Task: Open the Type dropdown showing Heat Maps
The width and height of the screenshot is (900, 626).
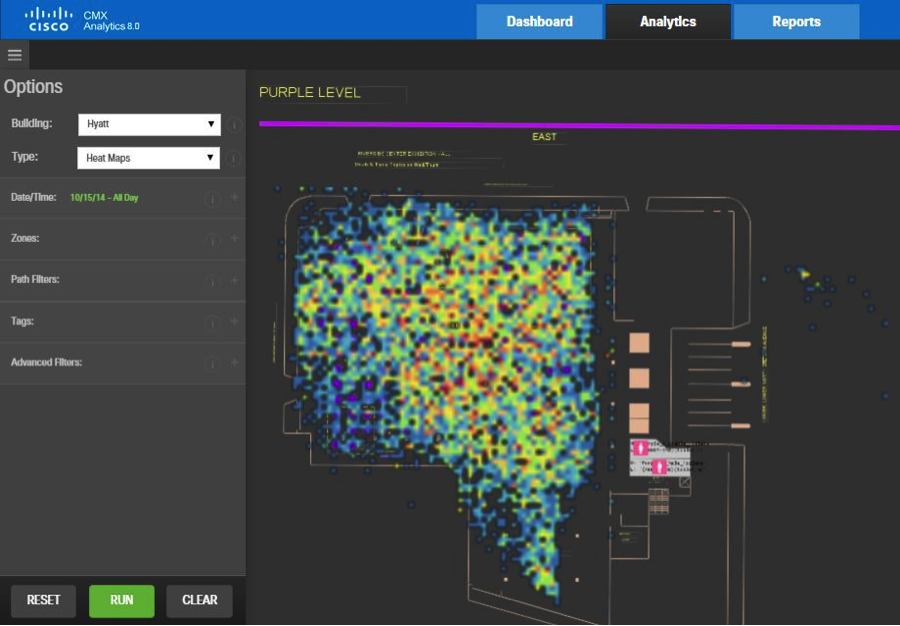Action: (x=148, y=158)
